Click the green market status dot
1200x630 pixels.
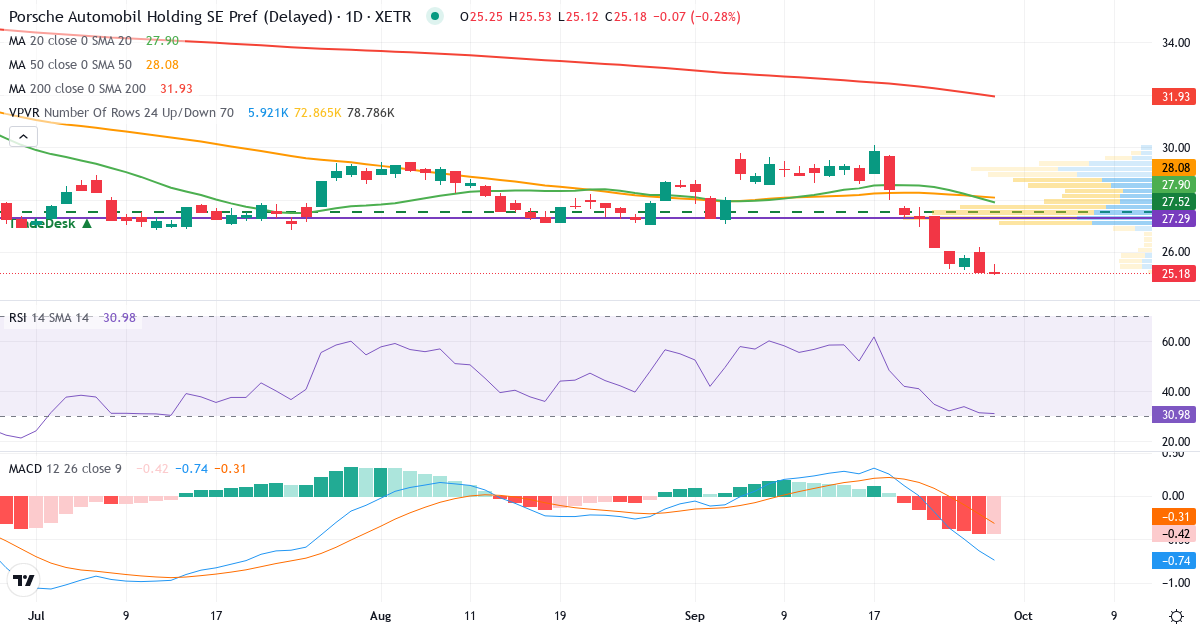433,16
